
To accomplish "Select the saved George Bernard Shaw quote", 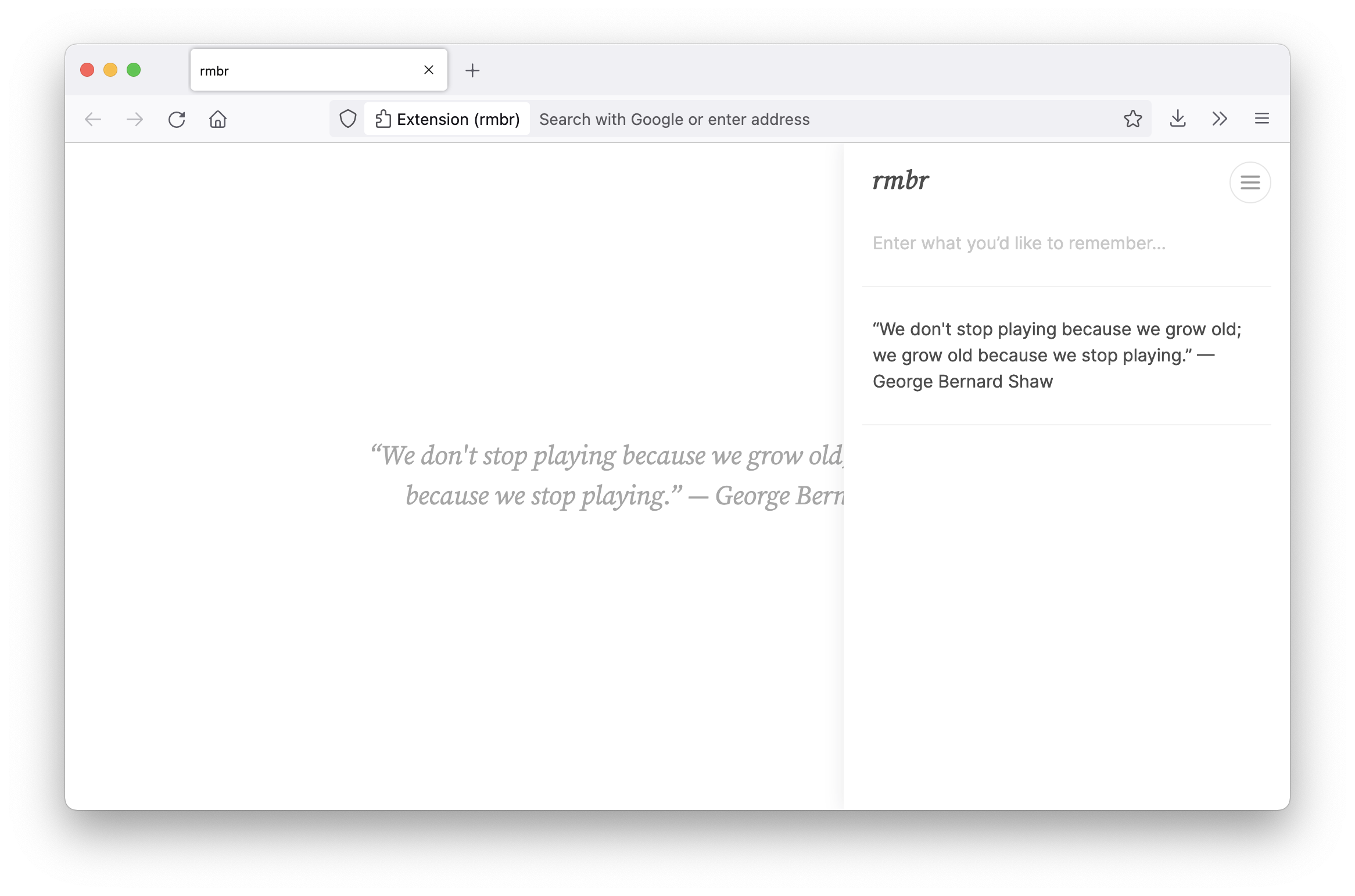I will point(1056,355).
